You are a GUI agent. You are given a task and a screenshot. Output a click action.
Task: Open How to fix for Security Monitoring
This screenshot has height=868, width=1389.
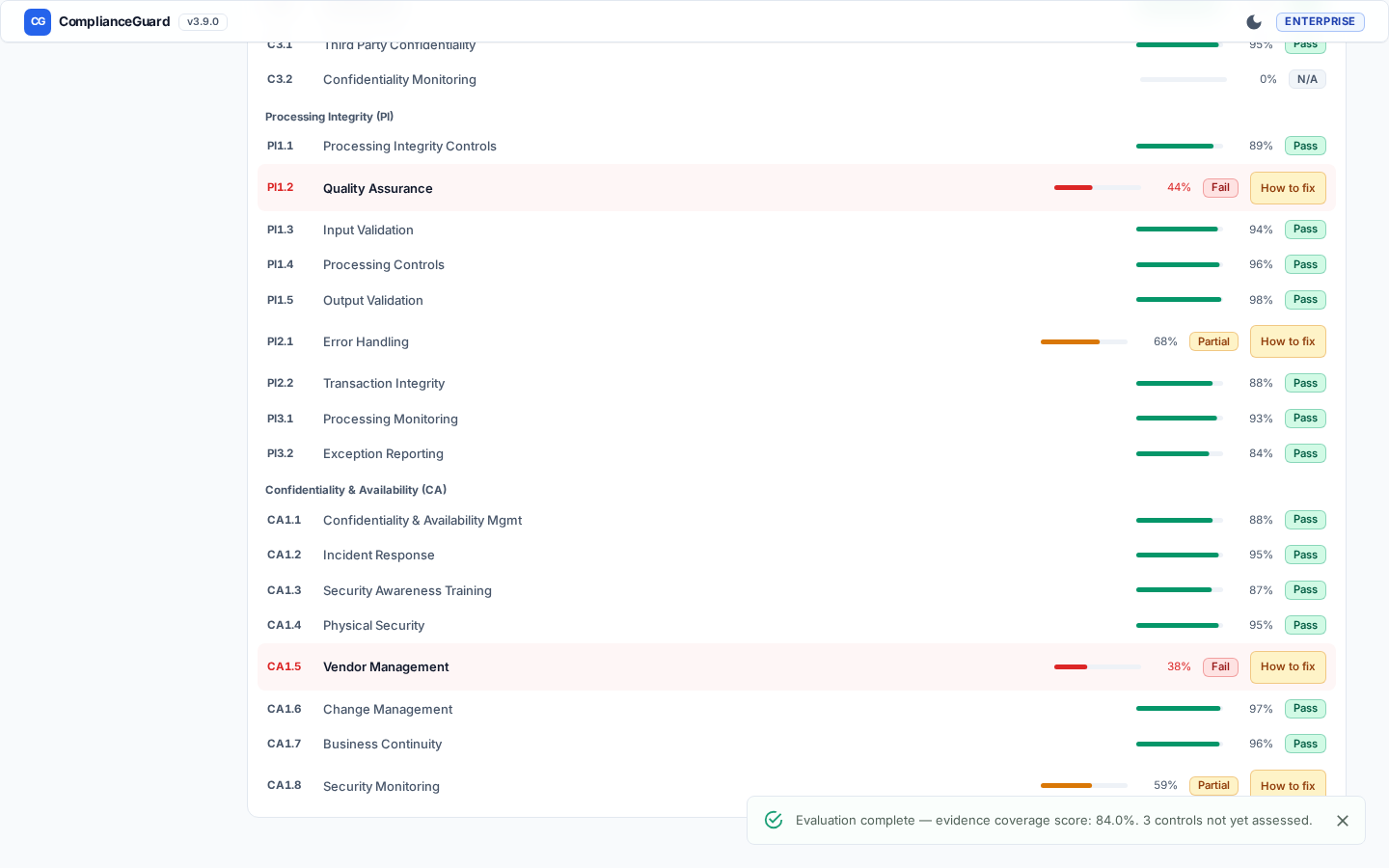pyautogui.click(x=1288, y=785)
